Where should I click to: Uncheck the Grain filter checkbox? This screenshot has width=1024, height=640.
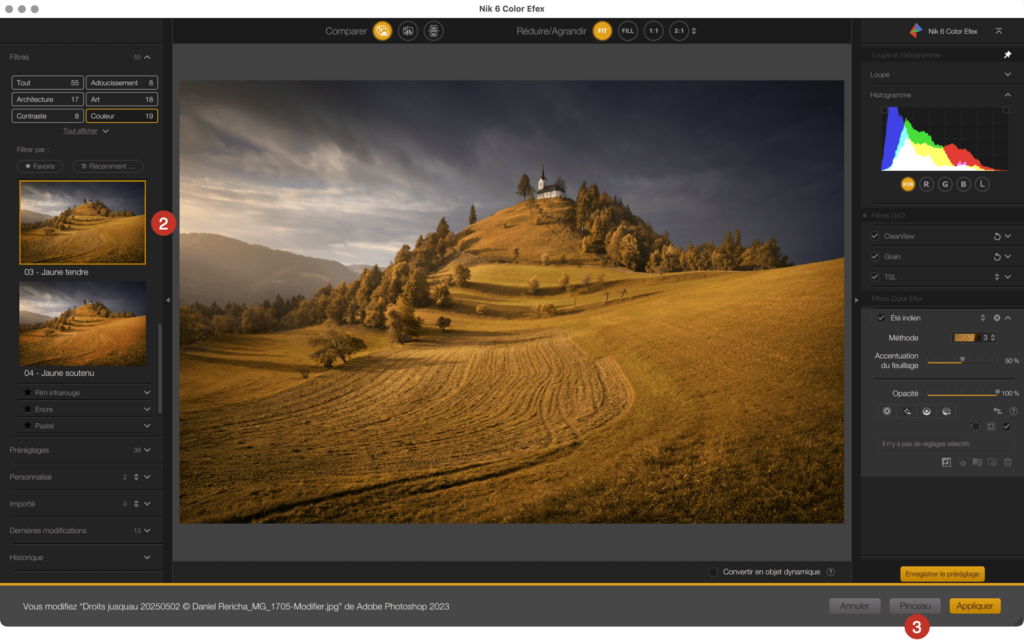(x=875, y=257)
